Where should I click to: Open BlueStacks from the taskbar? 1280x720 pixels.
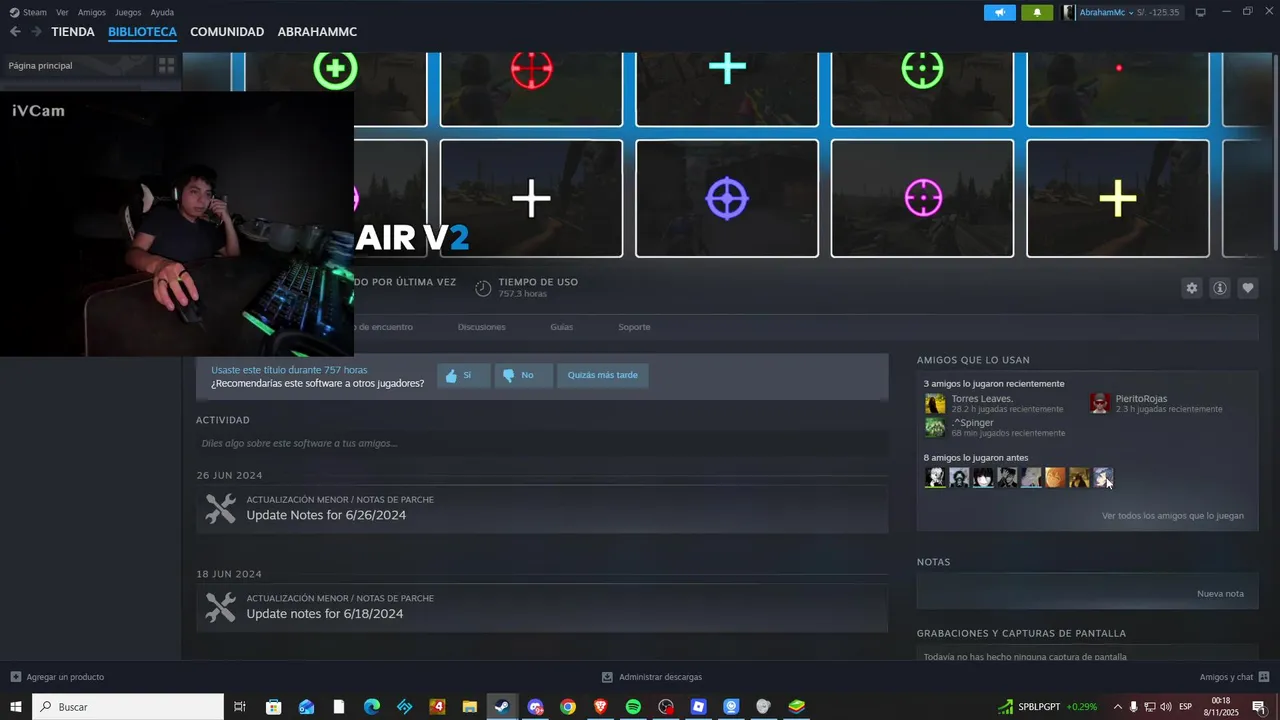coord(796,707)
